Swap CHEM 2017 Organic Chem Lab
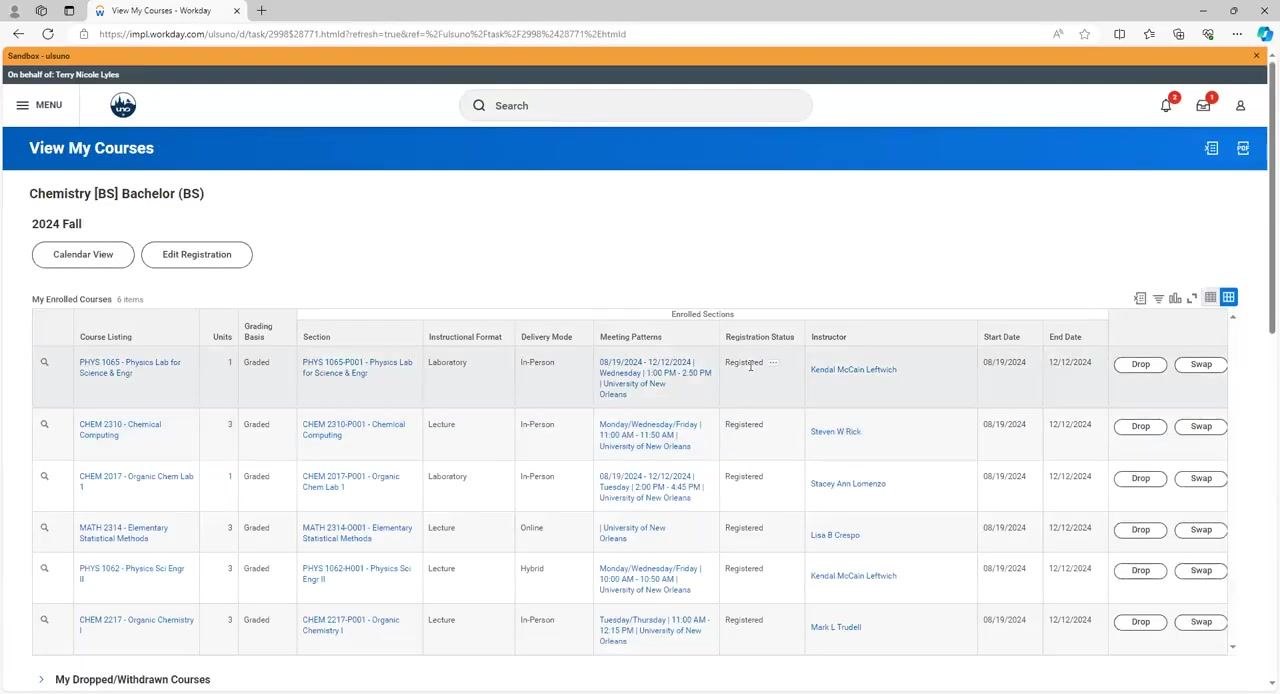 1201,479
